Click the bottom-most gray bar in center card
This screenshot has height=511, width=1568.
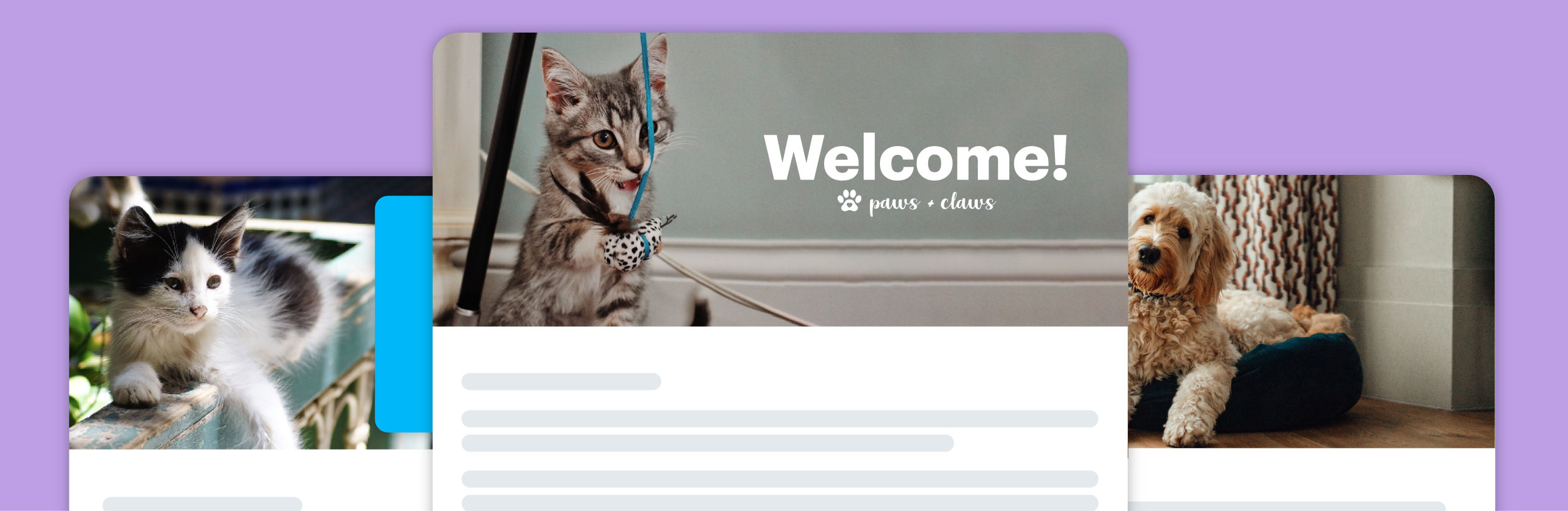(x=780, y=503)
